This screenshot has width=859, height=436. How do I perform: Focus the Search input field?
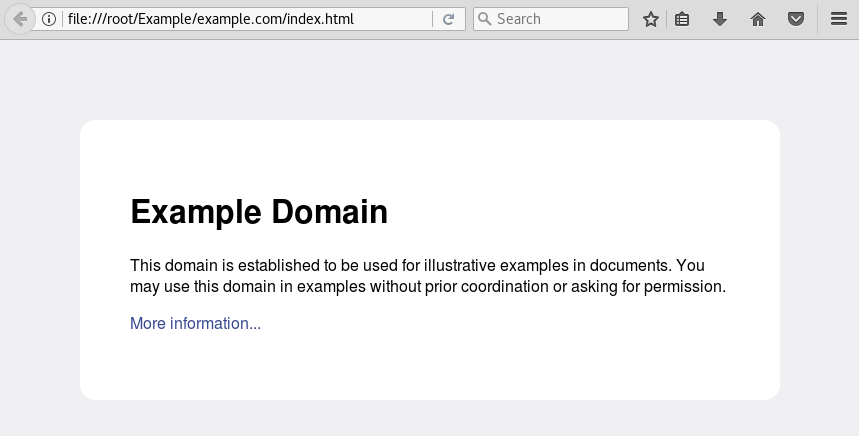551,19
